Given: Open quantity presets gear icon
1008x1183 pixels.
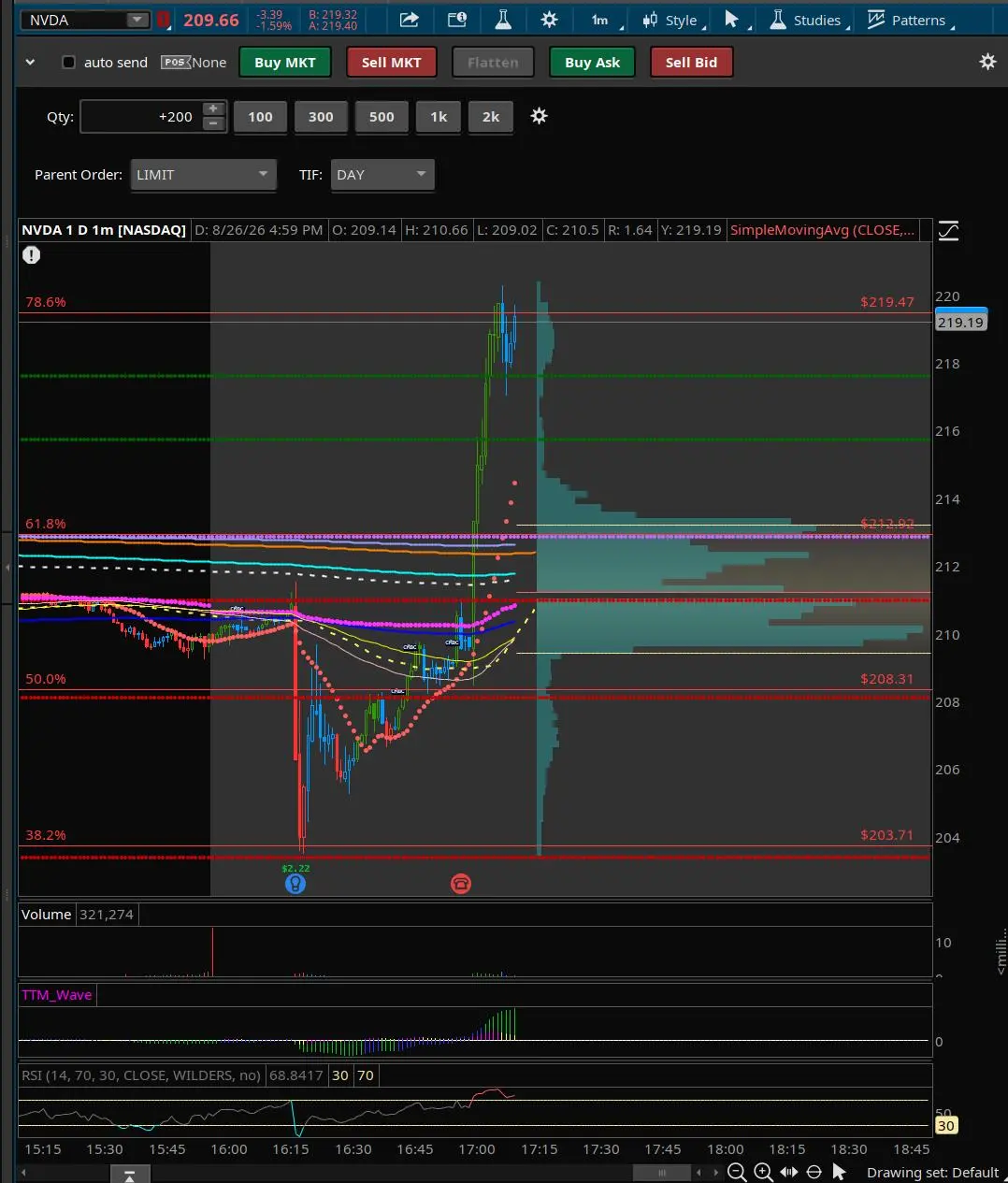Looking at the screenshot, I should 539,116.
